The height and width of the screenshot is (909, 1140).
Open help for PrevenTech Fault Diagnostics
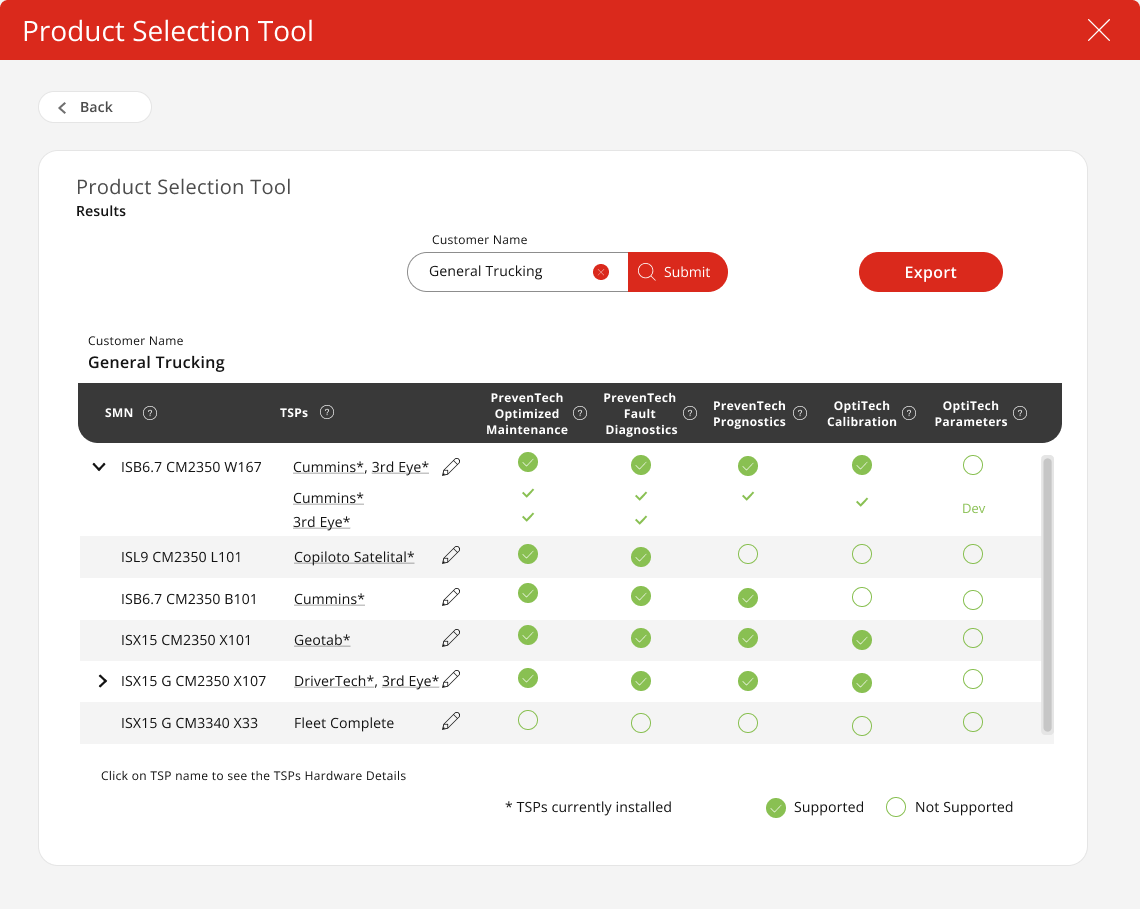point(690,413)
